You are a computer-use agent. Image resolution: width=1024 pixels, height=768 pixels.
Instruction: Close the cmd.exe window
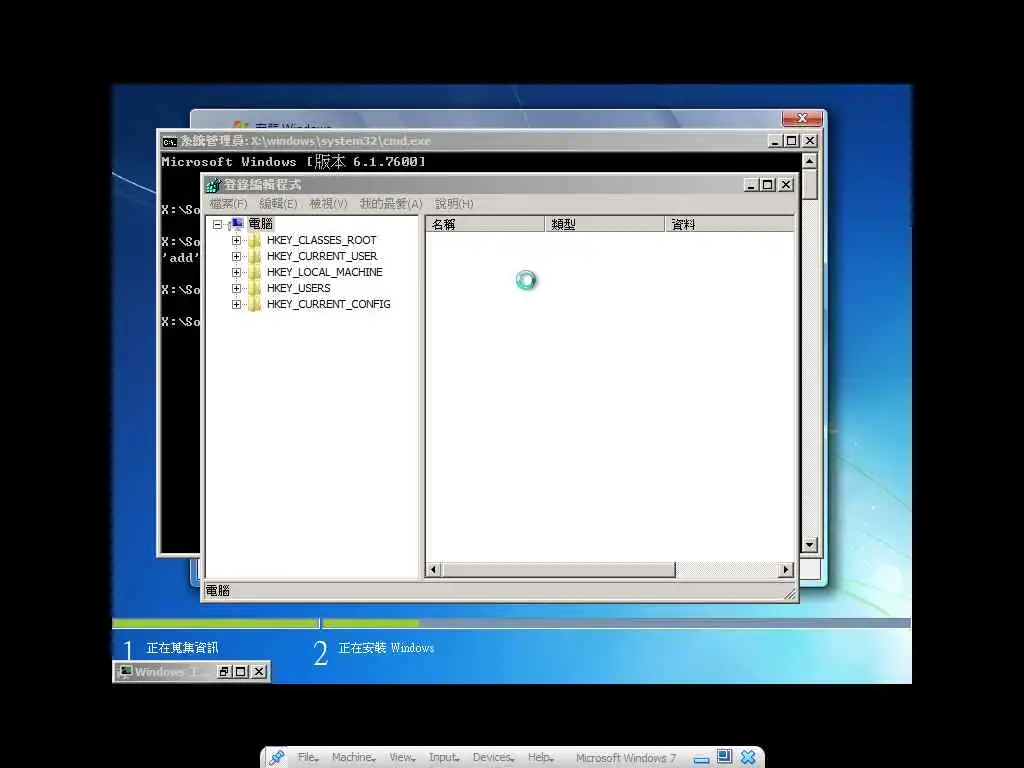point(810,141)
